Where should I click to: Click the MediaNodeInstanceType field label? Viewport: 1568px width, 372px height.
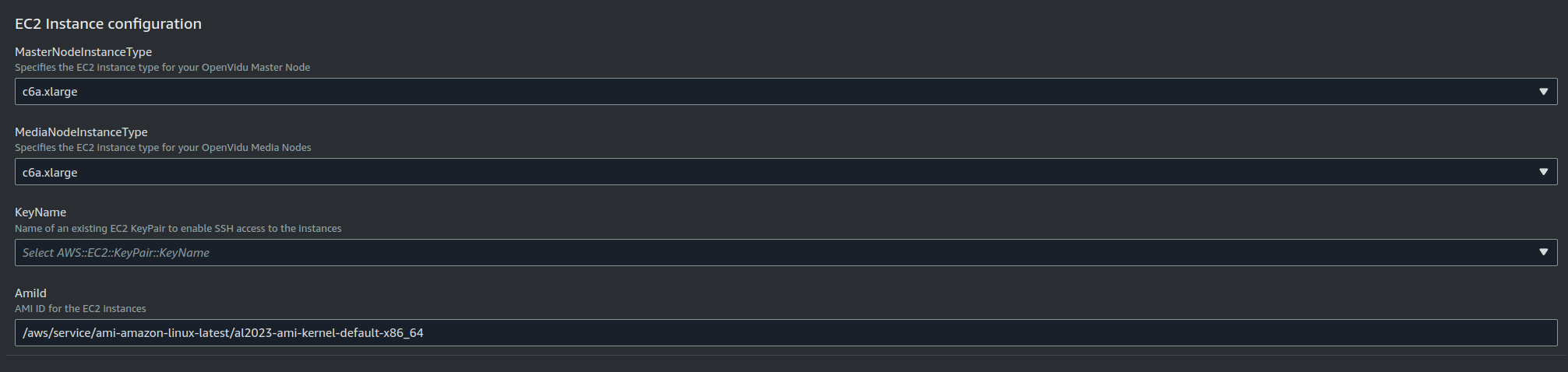(x=81, y=132)
